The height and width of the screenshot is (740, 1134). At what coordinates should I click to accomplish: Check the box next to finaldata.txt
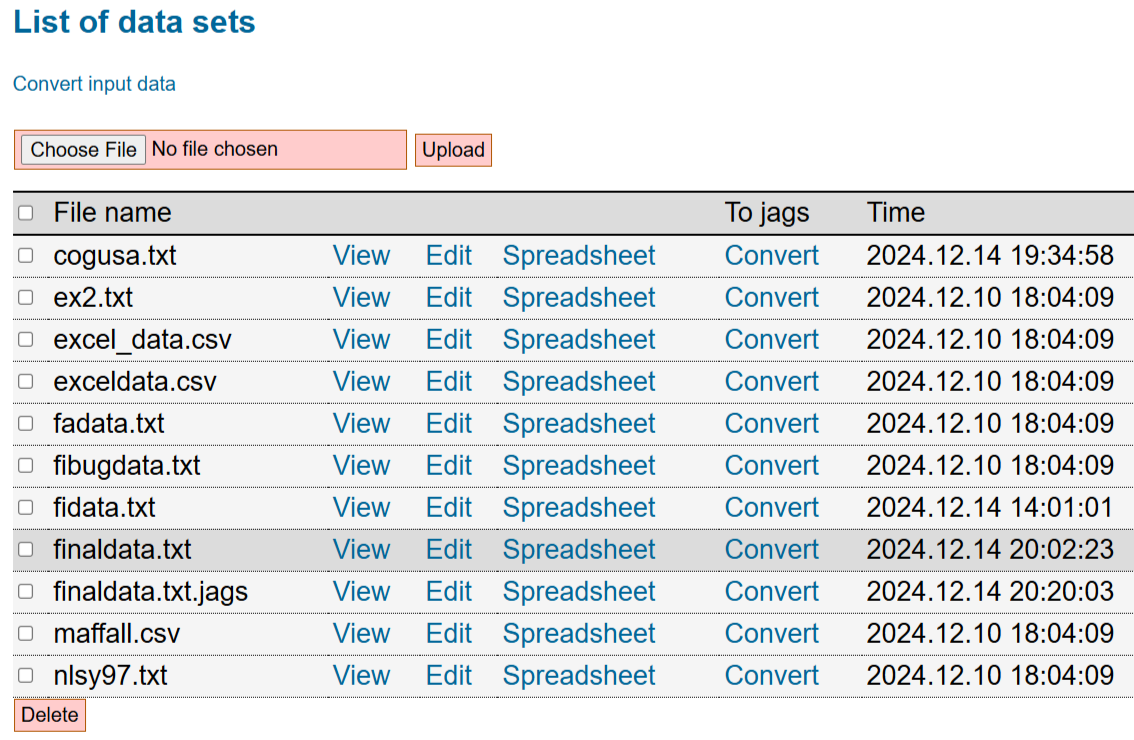[x=26, y=550]
